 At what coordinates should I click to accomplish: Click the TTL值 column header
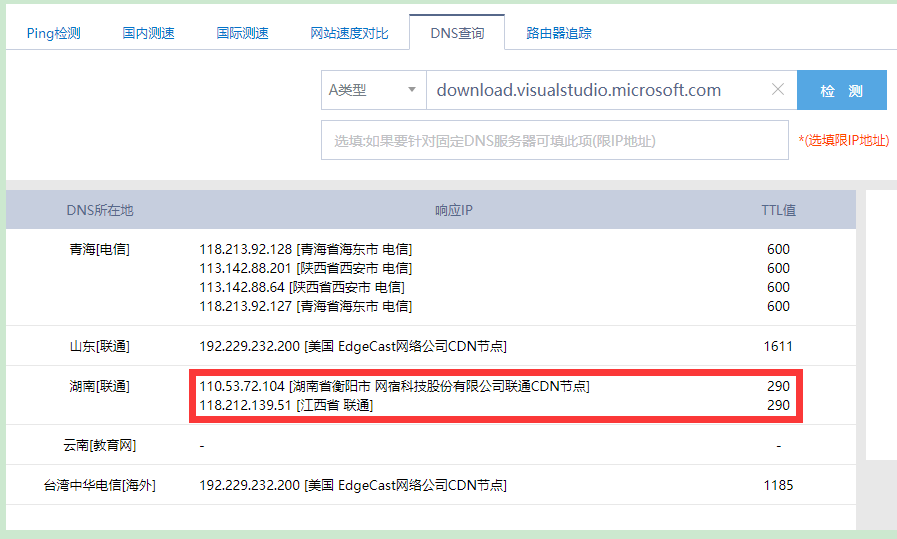click(x=778, y=210)
